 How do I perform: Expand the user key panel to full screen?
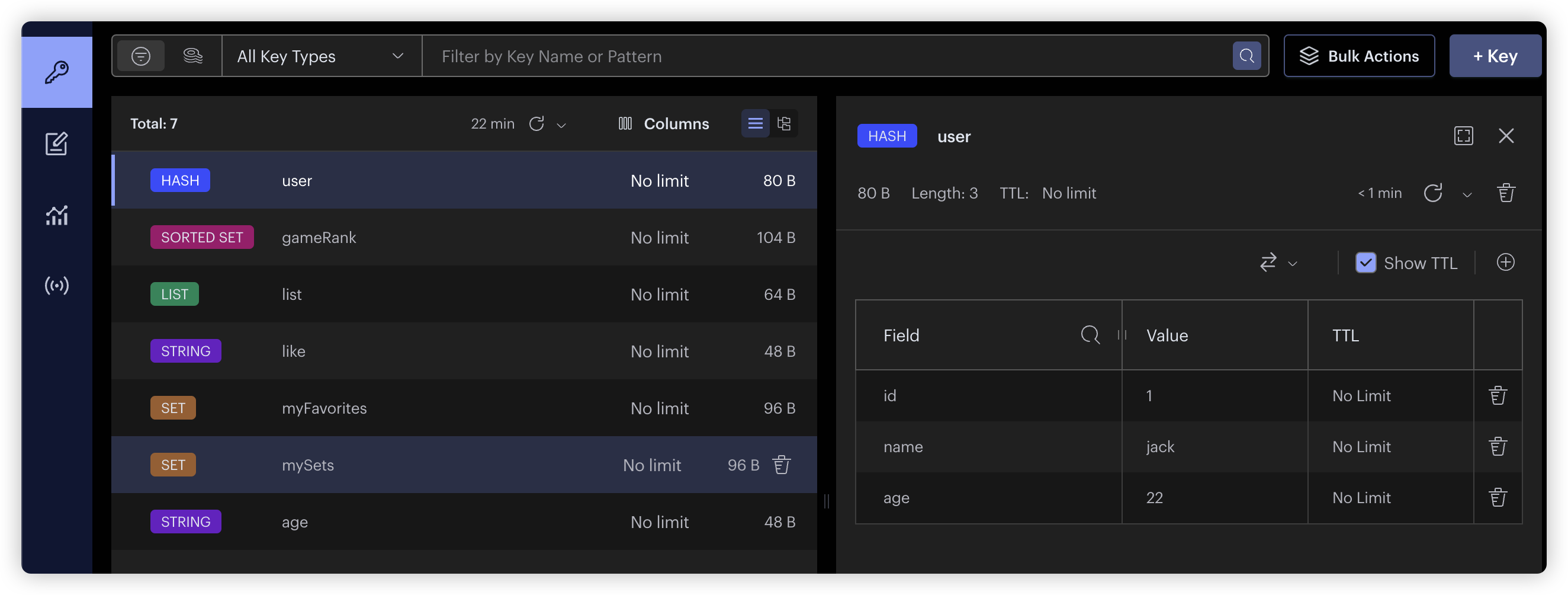1463,136
